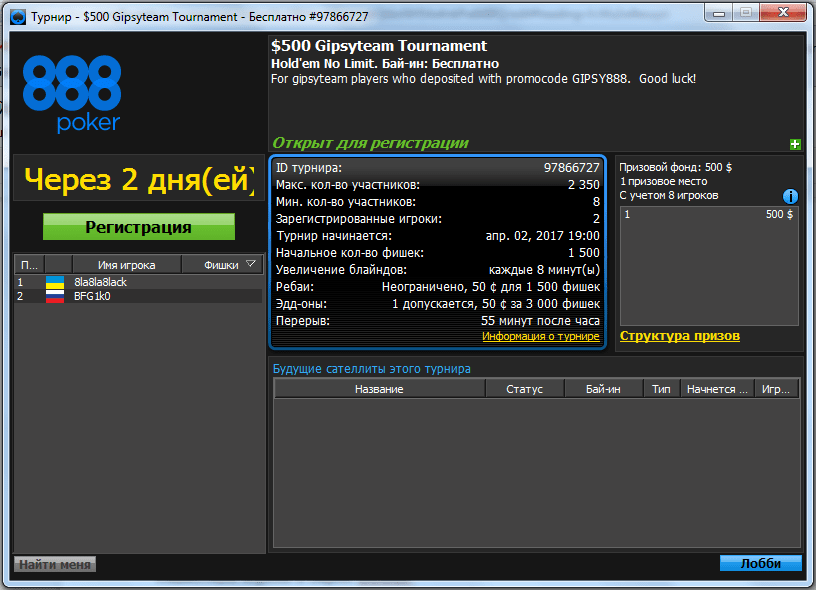Minimize the tournament window
The width and height of the screenshot is (816, 590).
tap(720, 14)
